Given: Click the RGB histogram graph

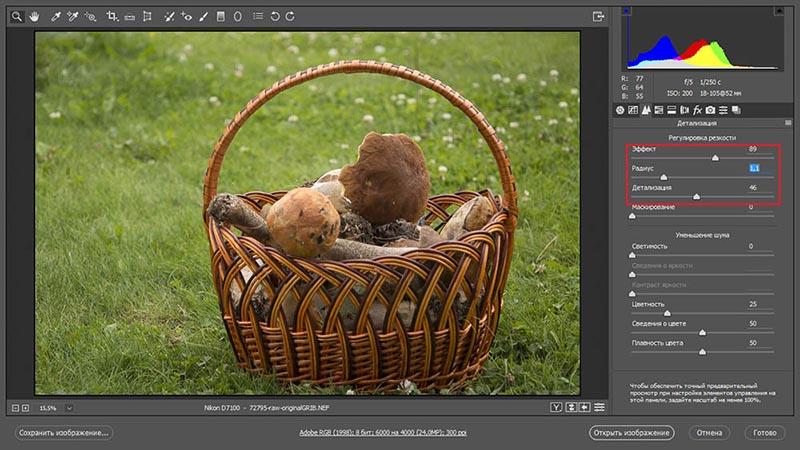Looking at the screenshot, I should click(703, 38).
